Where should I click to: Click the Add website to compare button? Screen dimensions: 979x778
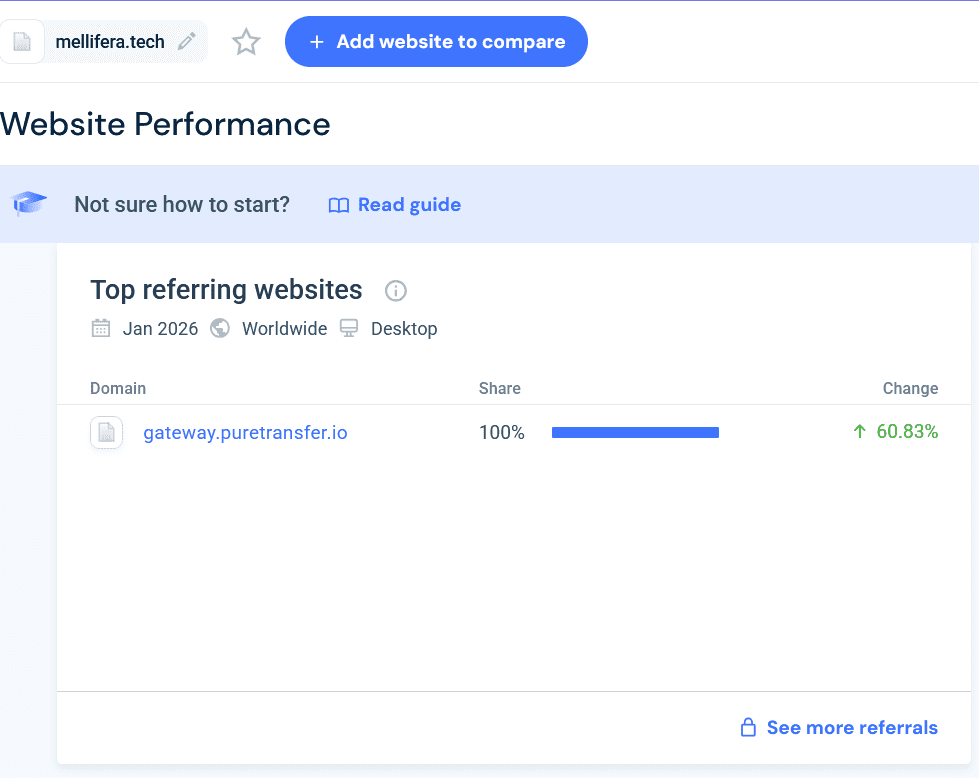436,41
